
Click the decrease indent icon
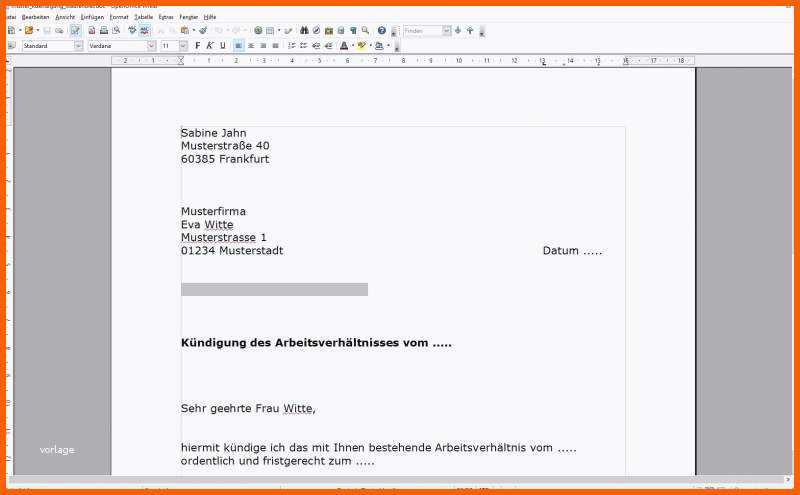pyautogui.click(x=316, y=46)
